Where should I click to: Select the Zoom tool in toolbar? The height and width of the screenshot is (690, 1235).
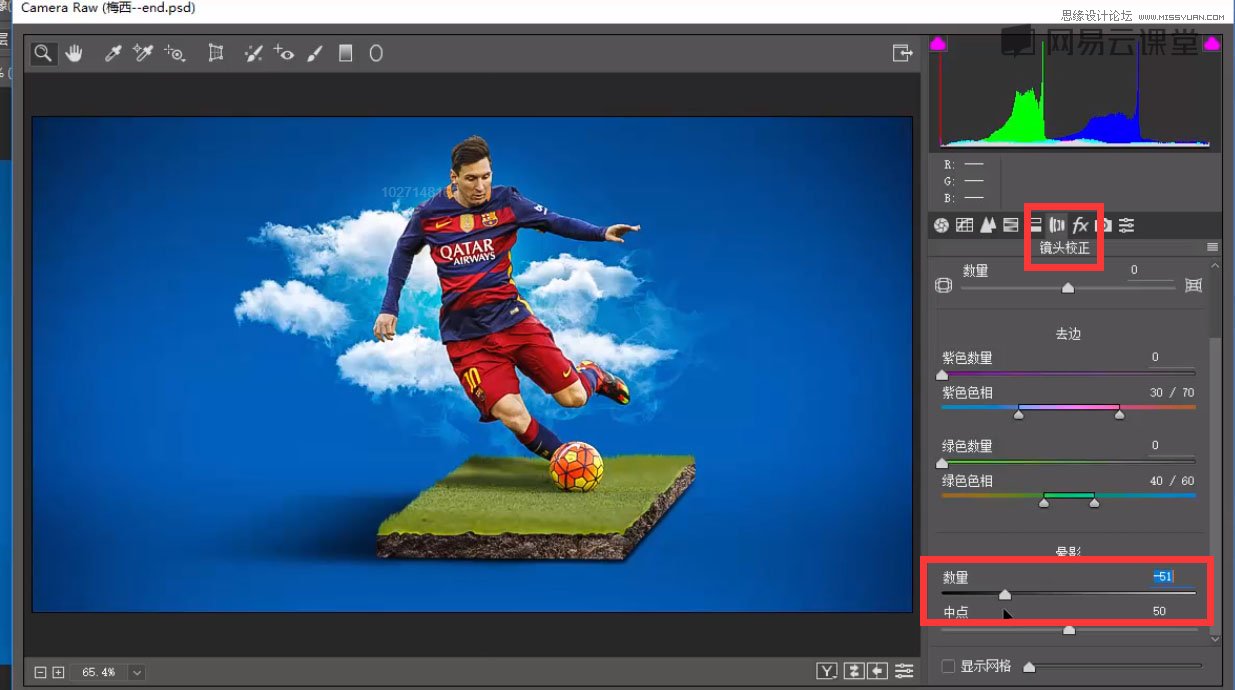[42, 54]
